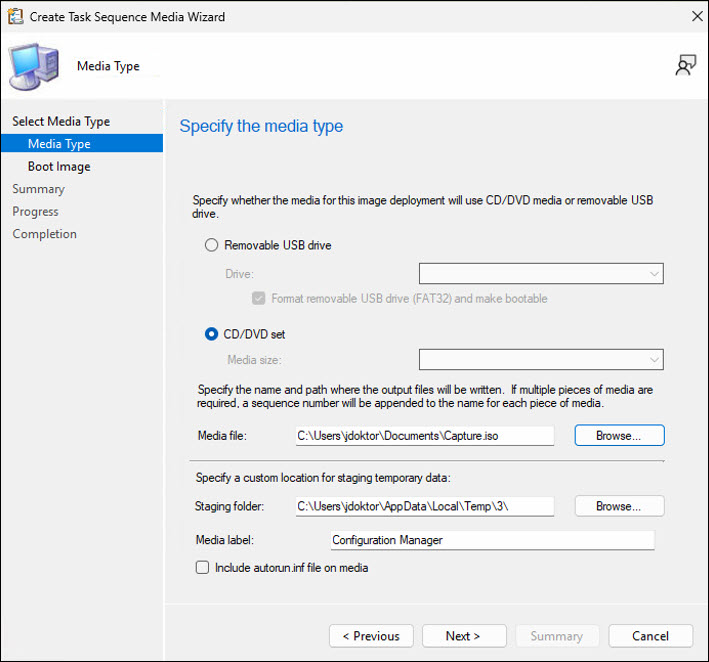Select Media Type in the left navigation
This screenshot has width=709, height=662.
[59, 144]
